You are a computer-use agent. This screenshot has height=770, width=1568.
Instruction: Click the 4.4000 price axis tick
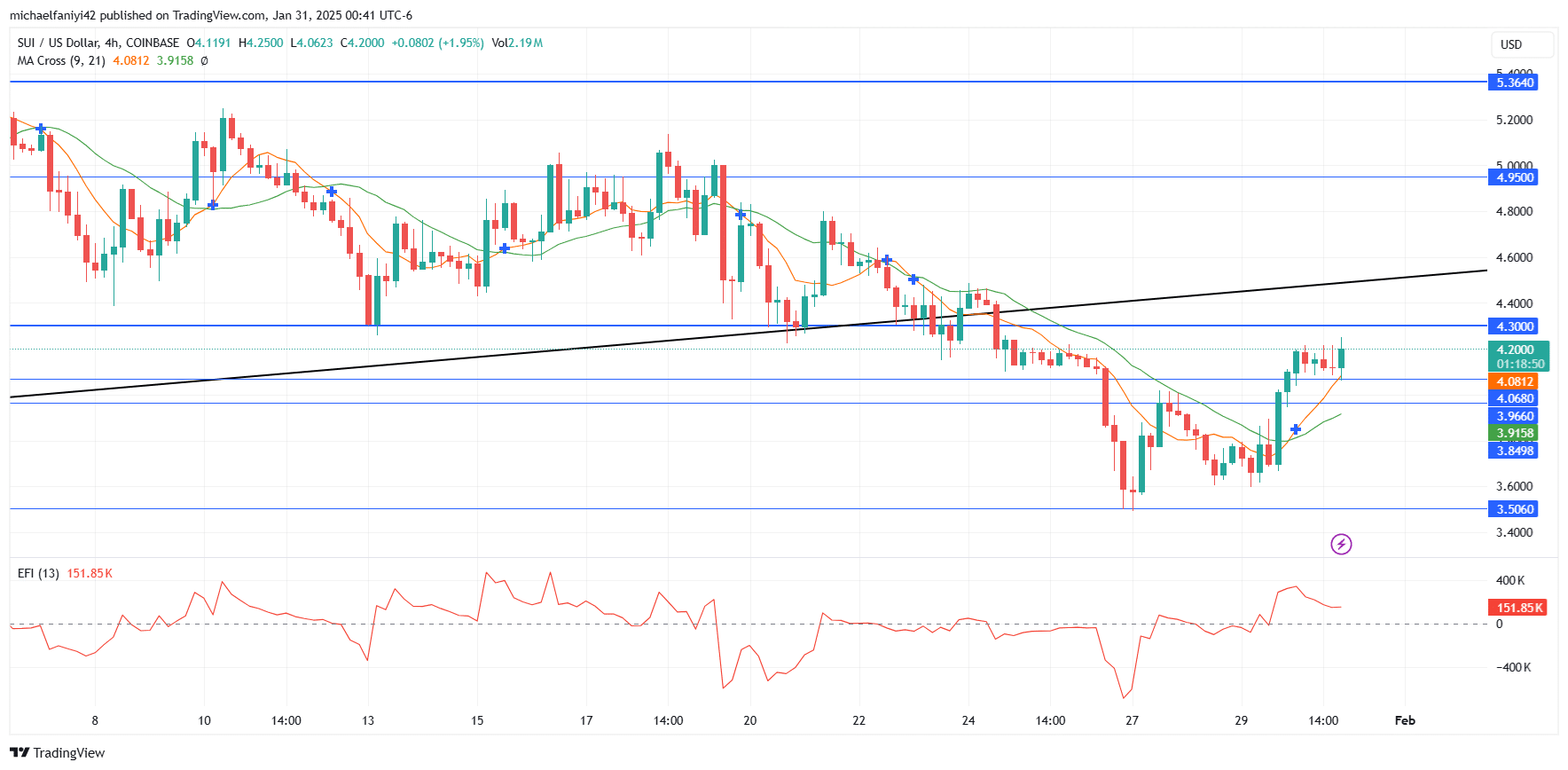coord(1514,303)
